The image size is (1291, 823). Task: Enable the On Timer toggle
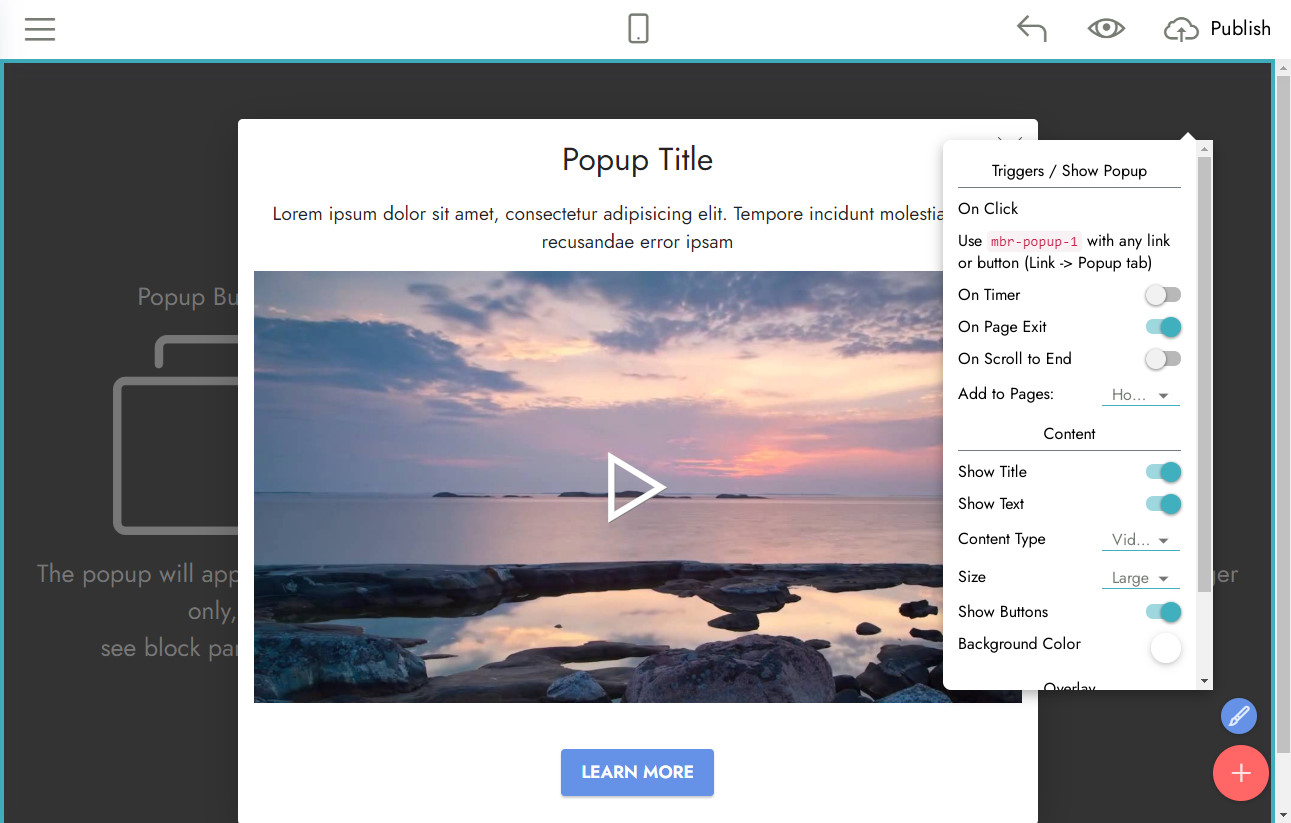(1163, 295)
